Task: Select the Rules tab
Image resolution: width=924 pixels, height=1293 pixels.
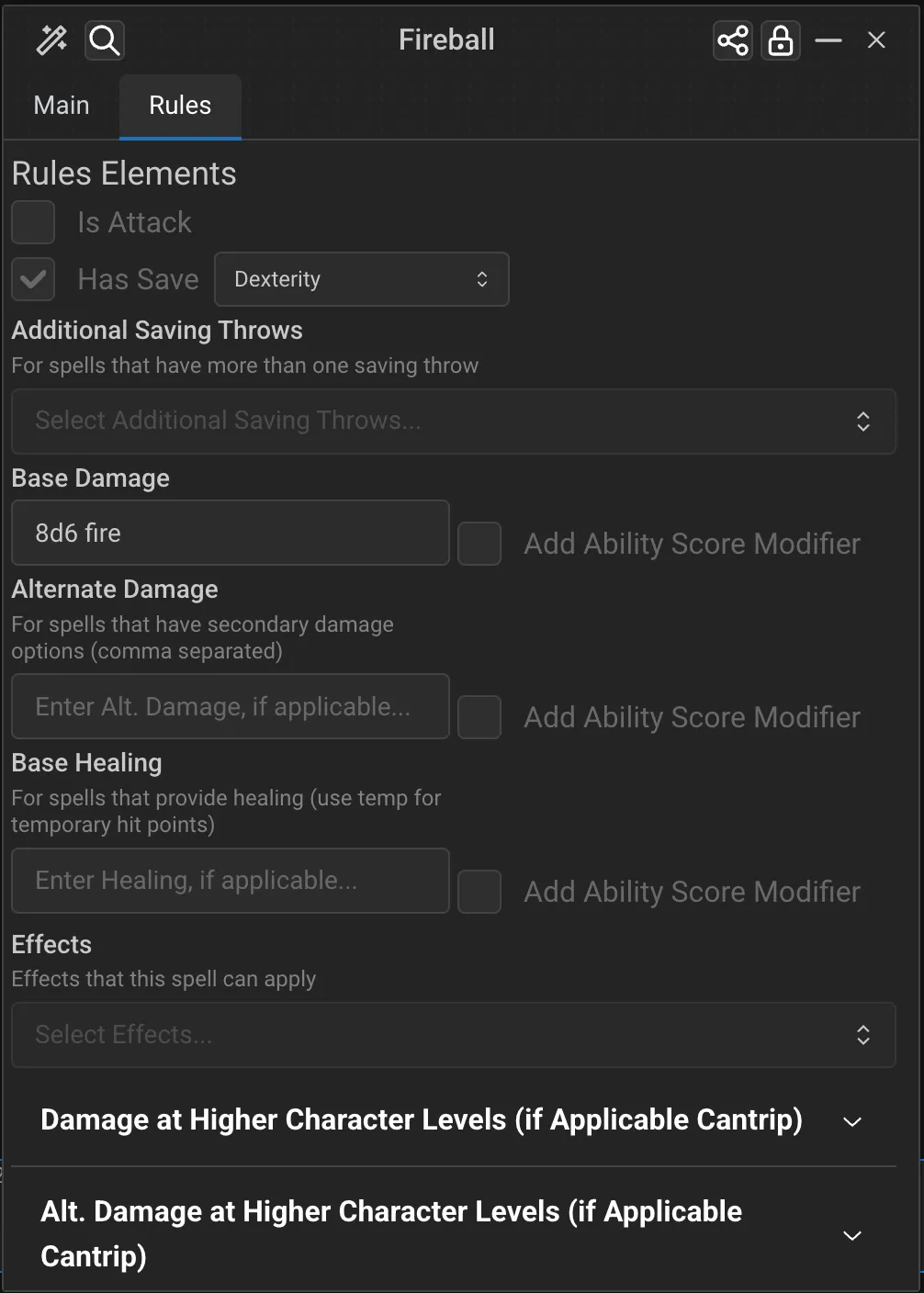Action: tap(179, 106)
